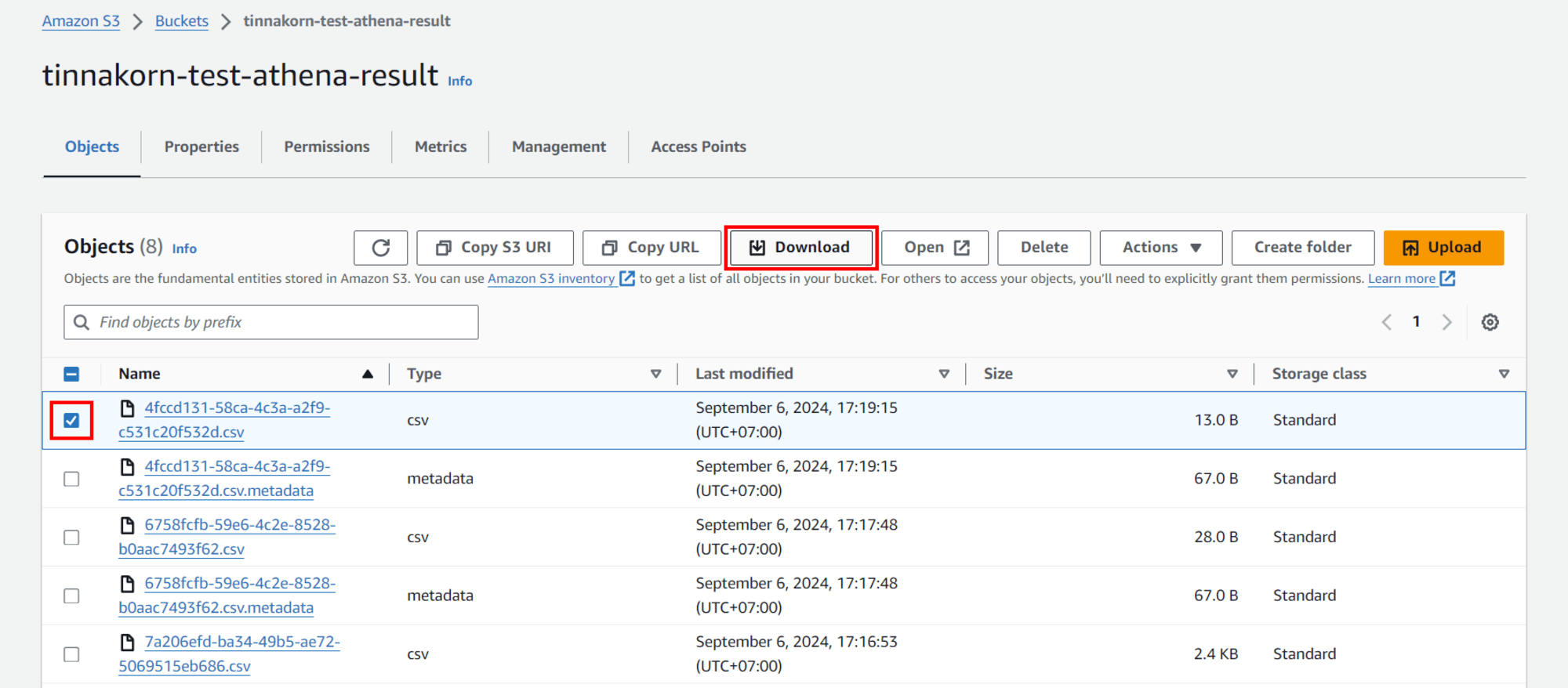Viewport: 1568px width, 688px height.
Task: Switch to the Access Points tab
Action: (699, 147)
